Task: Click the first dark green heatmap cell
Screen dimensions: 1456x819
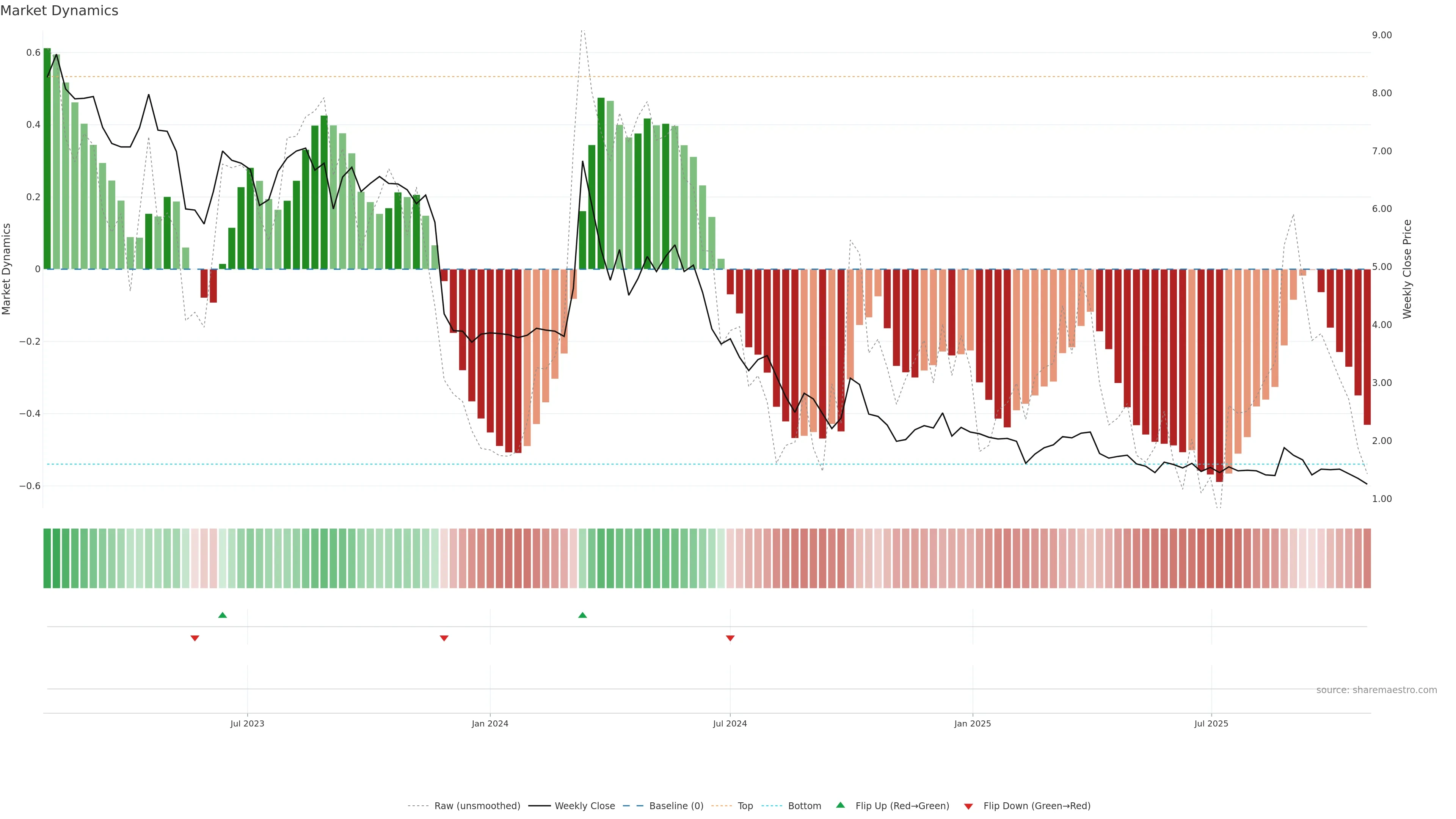Action: click(x=47, y=559)
